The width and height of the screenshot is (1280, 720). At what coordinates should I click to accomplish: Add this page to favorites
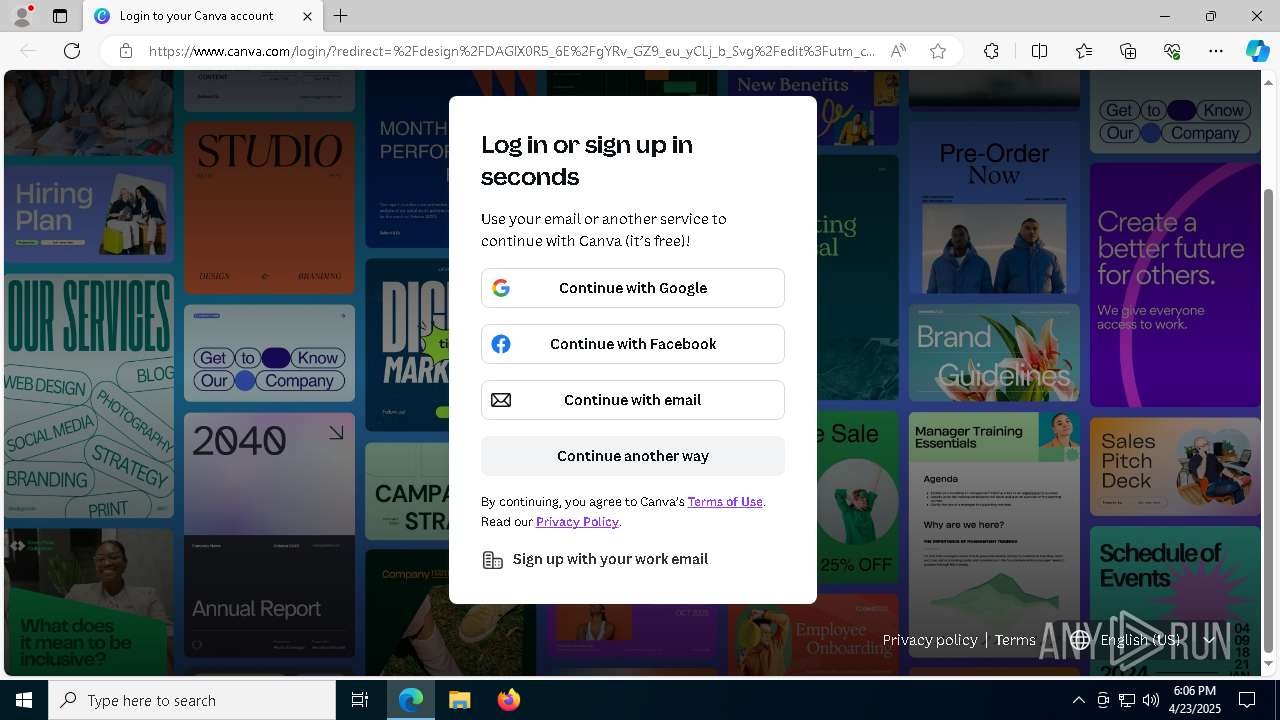click(x=938, y=51)
